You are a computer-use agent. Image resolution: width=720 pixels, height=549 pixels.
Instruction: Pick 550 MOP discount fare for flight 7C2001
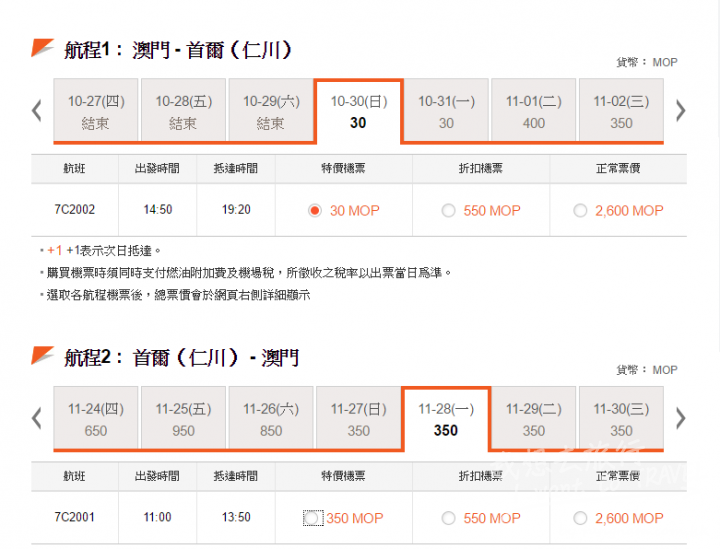coord(448,518)
